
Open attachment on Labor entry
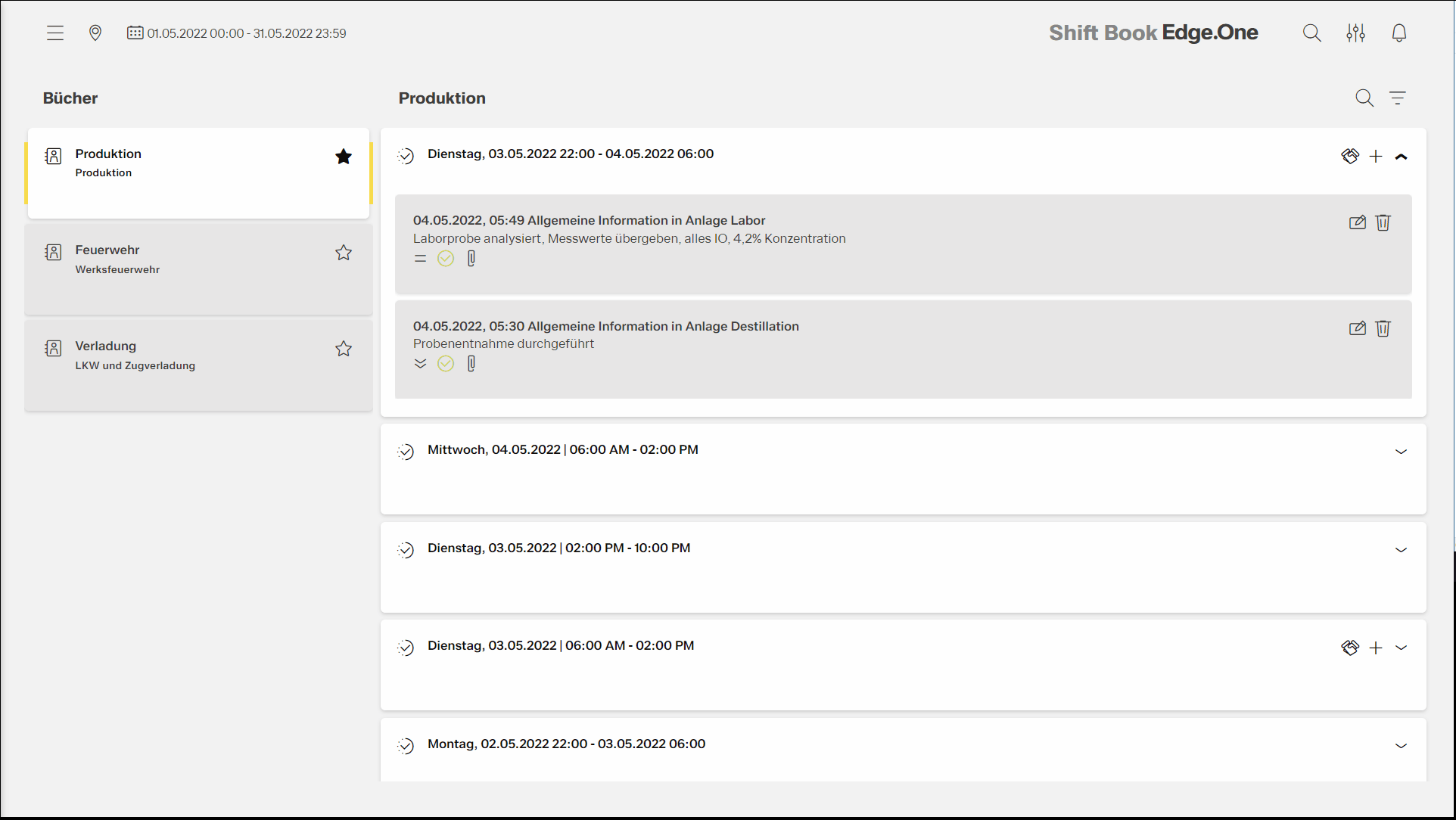471,259
